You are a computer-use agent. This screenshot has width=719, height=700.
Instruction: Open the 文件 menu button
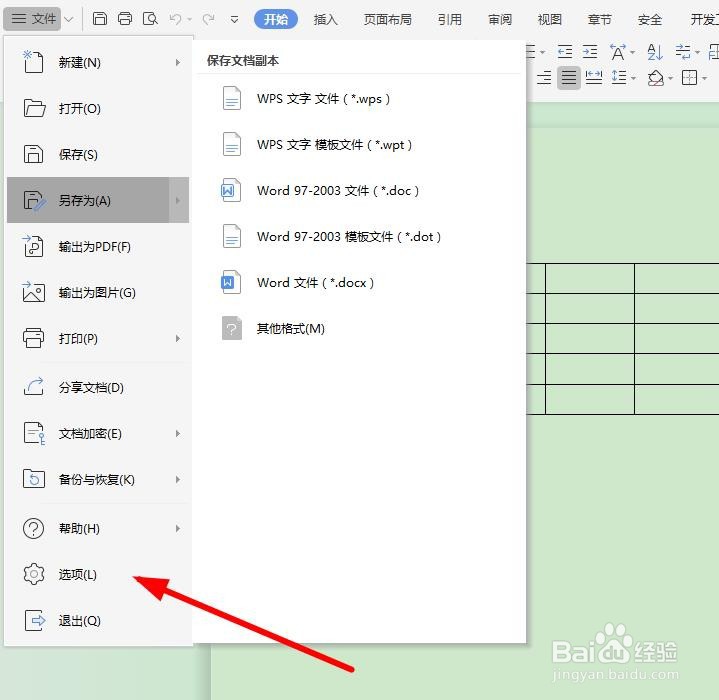point(33,19)
